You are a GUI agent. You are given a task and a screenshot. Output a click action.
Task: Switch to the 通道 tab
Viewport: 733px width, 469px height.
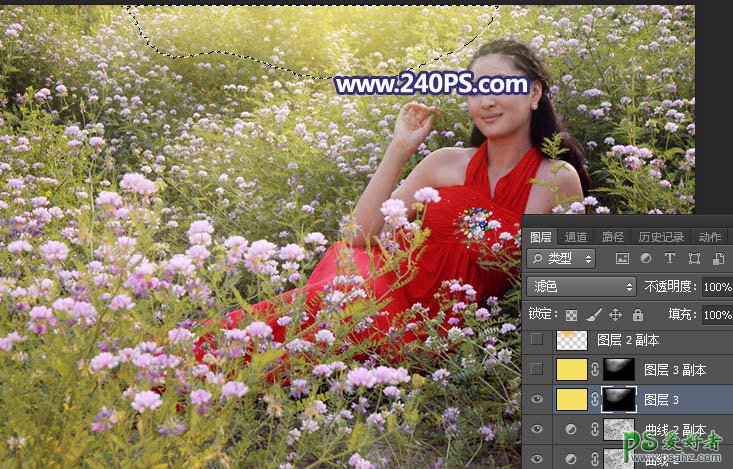[x=576, y=237]
